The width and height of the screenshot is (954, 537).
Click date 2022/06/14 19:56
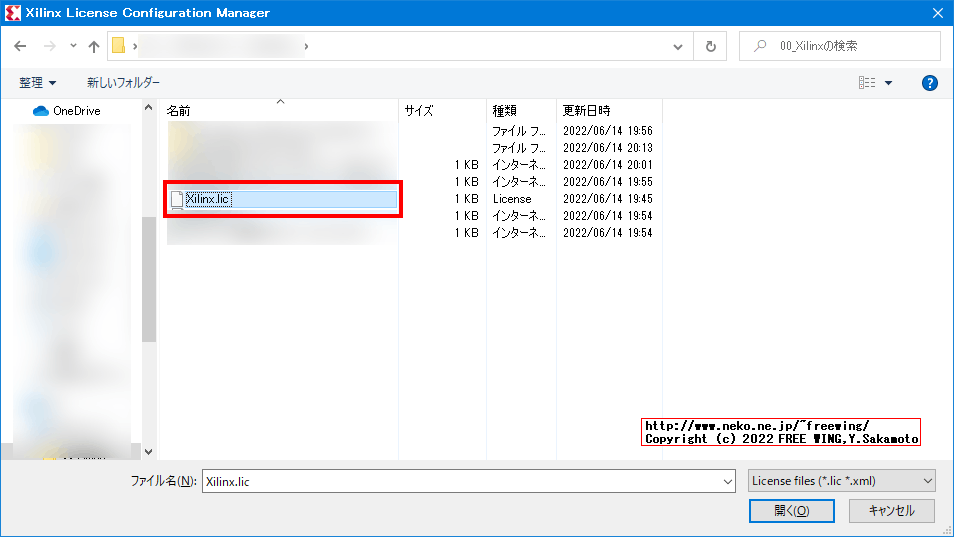[607, 131]
